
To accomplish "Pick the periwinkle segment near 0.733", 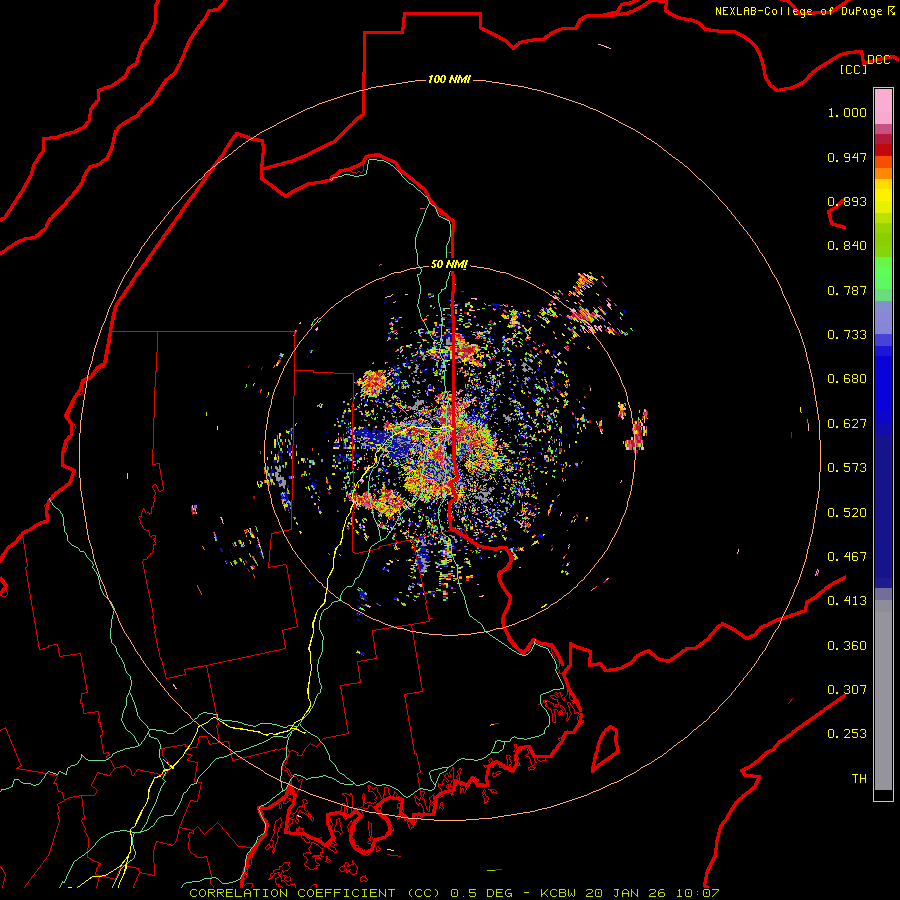I will 883,318.
